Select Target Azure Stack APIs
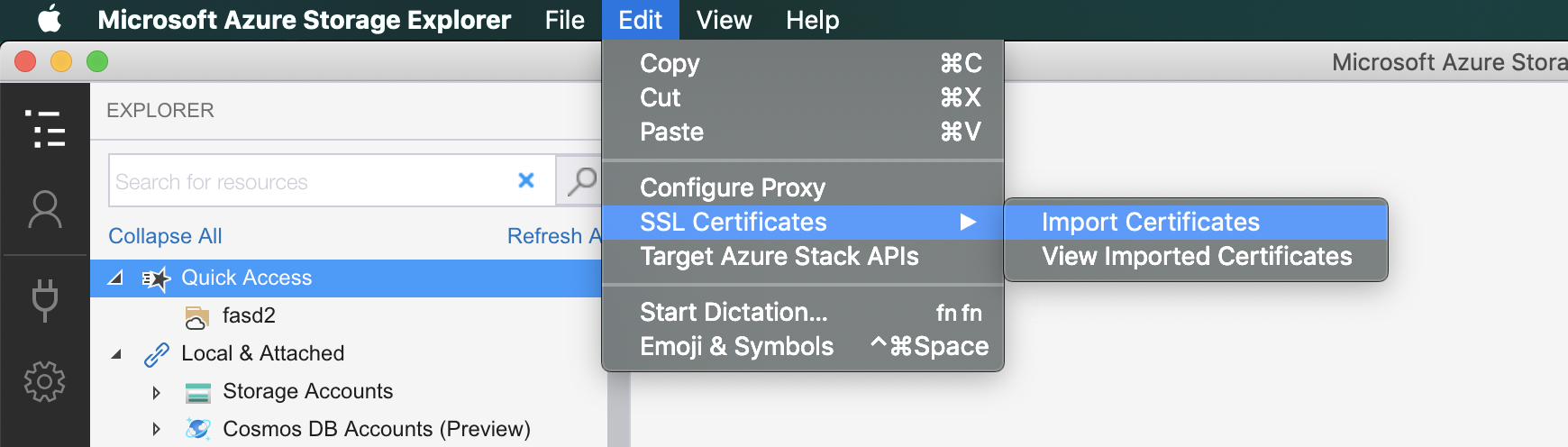The image size is (1568, 447). pos(802,256)
